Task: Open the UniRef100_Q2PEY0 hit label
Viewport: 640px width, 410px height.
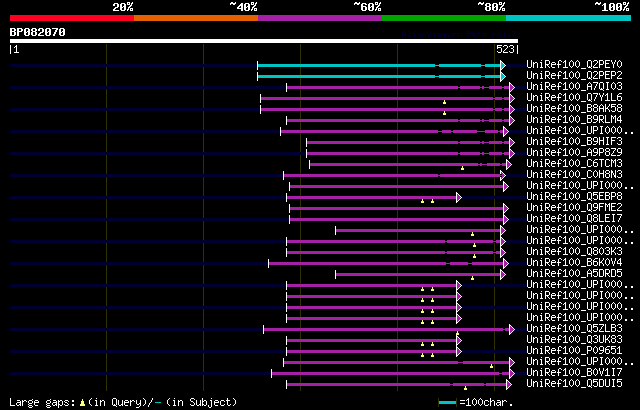Action: (574, 64)
